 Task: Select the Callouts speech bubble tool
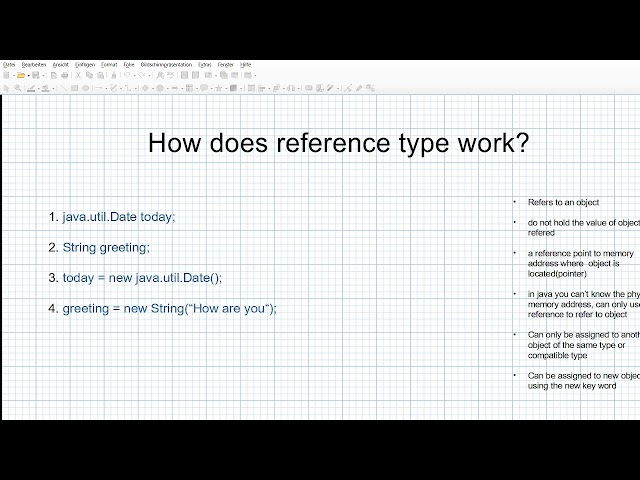tap(204, 88)
